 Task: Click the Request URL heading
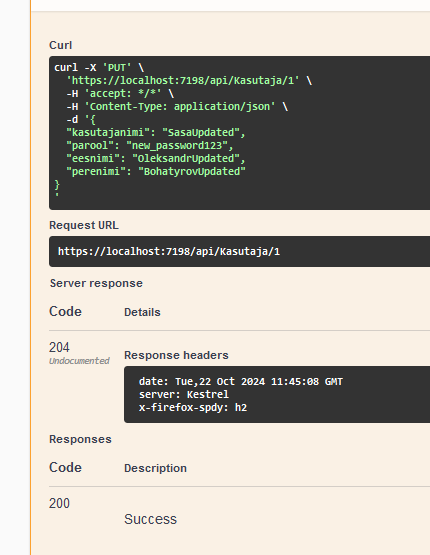[84, 225]
